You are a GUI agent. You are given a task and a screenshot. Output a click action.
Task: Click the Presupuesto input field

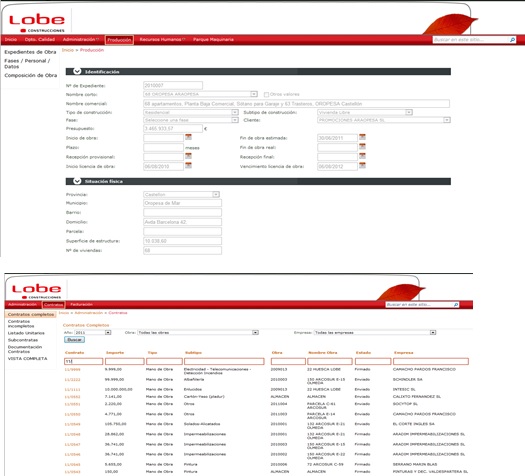[173, 129]
